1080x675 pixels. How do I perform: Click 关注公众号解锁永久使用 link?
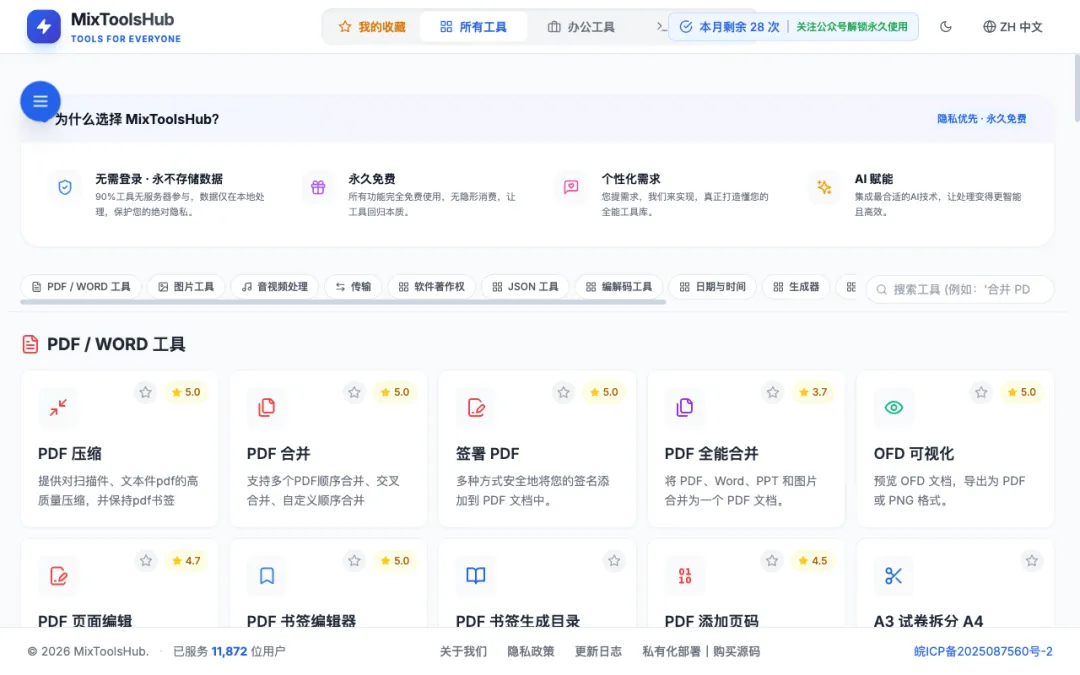(851, 27)
